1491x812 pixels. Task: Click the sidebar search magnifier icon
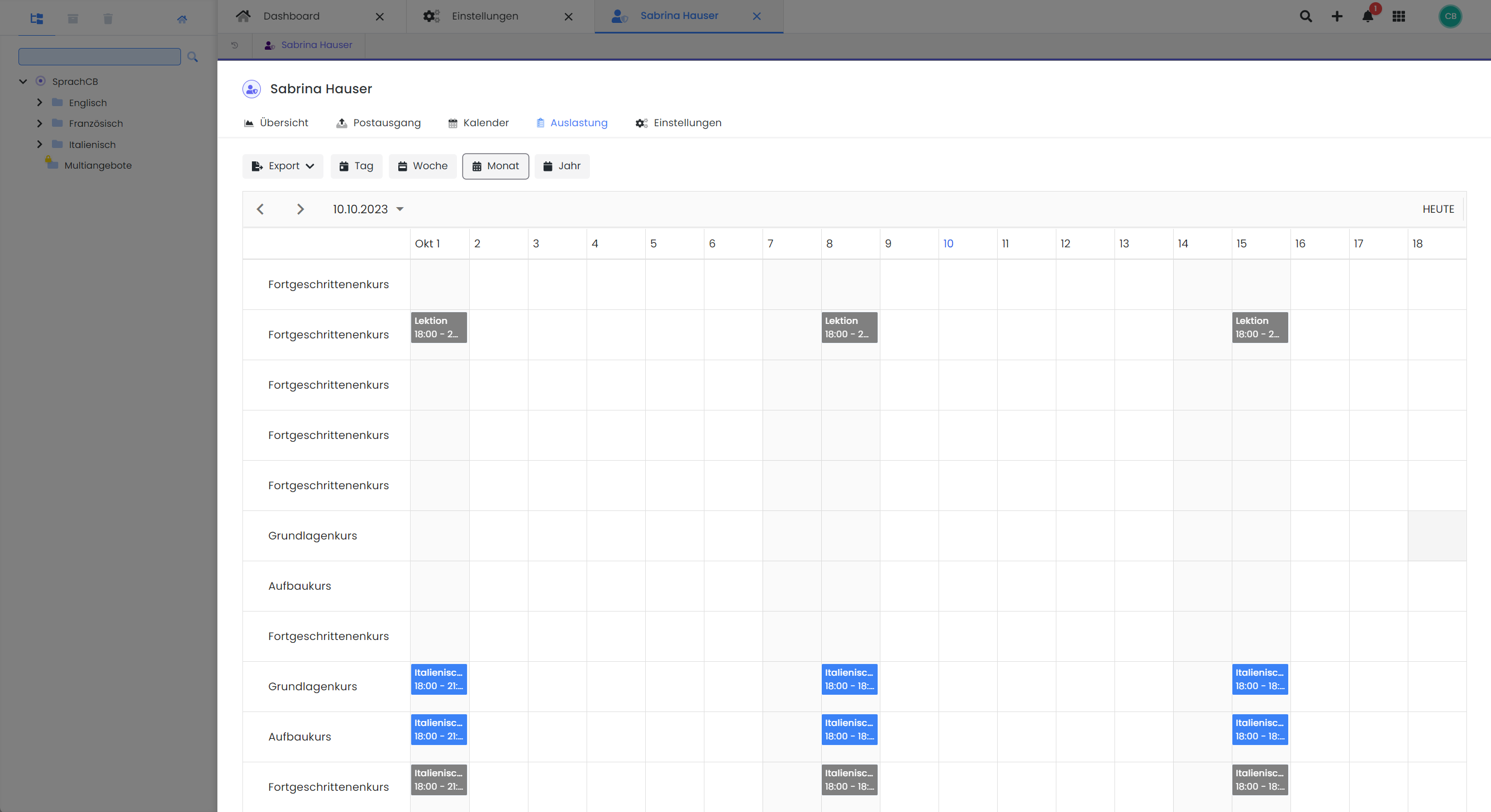[193, 57]
